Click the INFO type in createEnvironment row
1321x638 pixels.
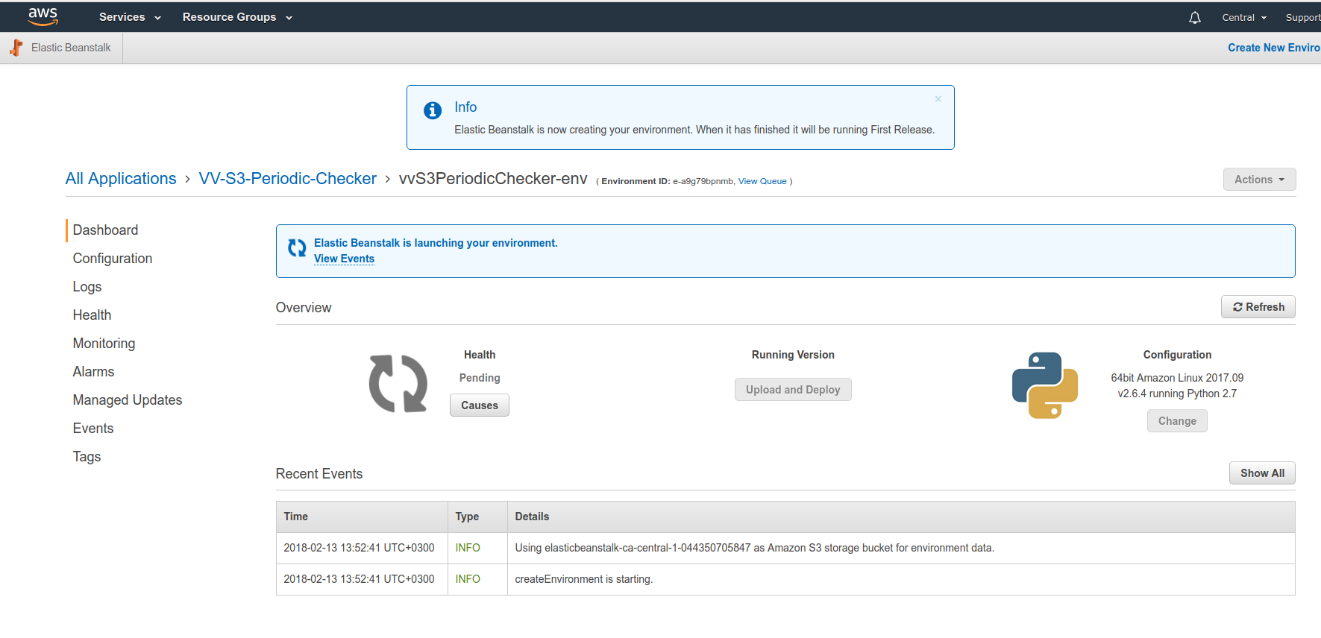[468, 579]
